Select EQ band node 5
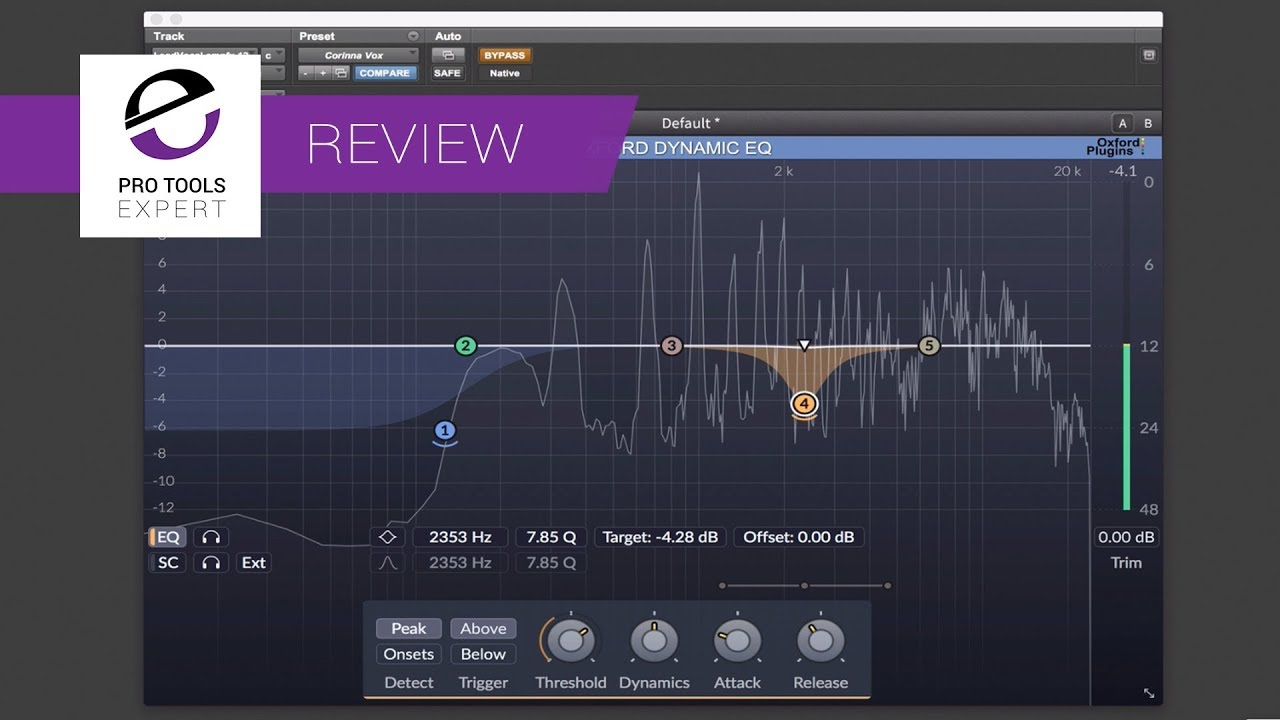The height and width of the screenshot is (720, 1280). (929, 346)
